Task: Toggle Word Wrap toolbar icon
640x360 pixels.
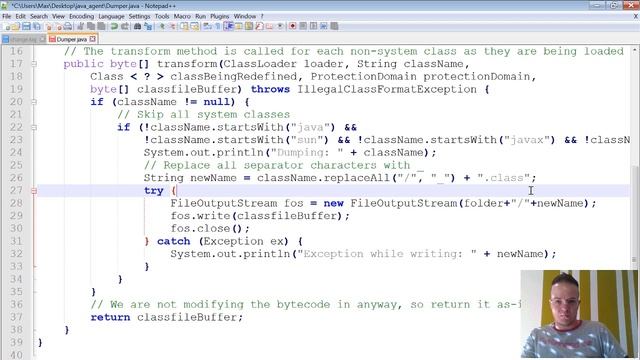Action: click(x=207, y=26)
